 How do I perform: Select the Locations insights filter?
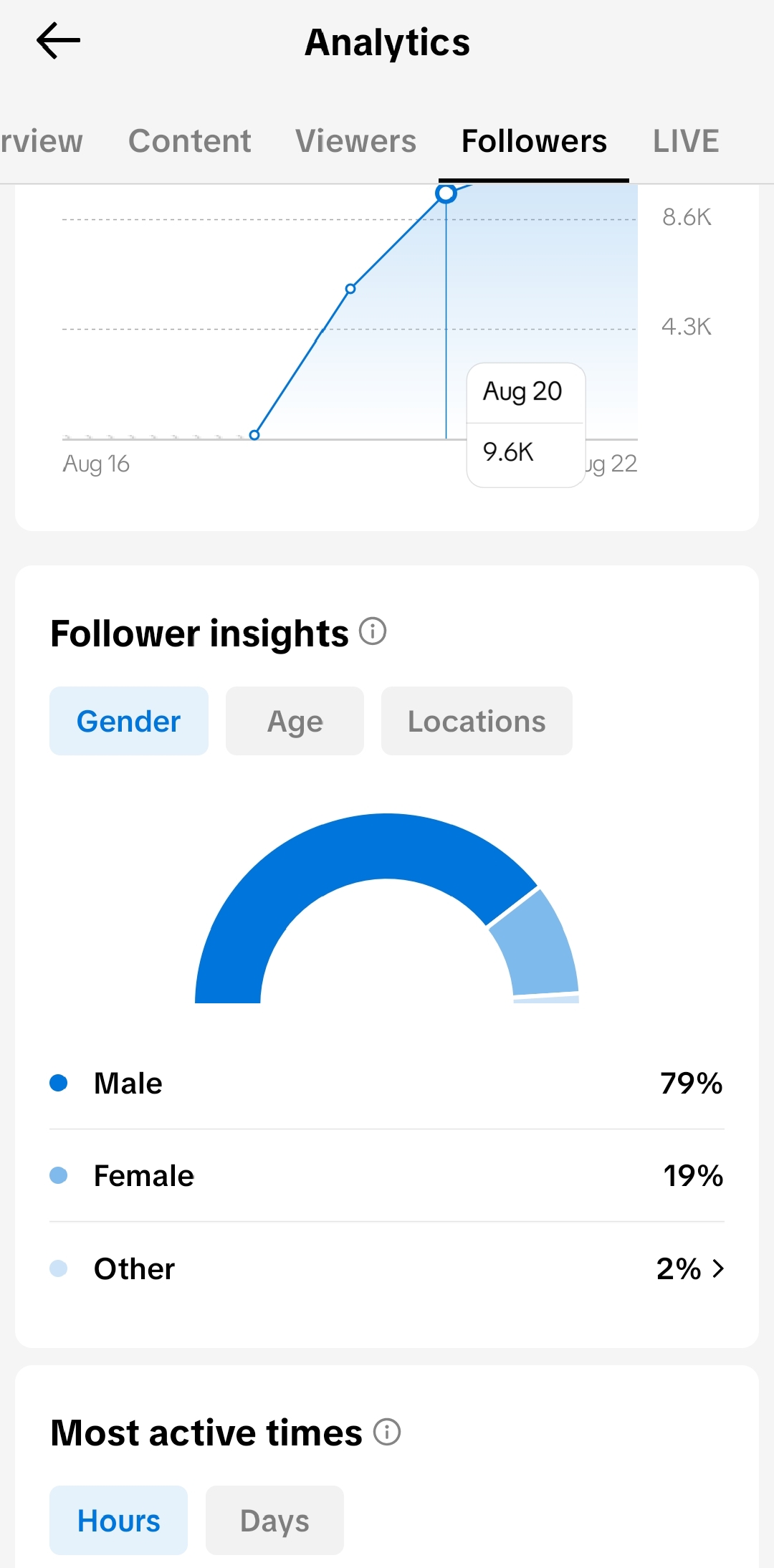[x=477, y=721]
